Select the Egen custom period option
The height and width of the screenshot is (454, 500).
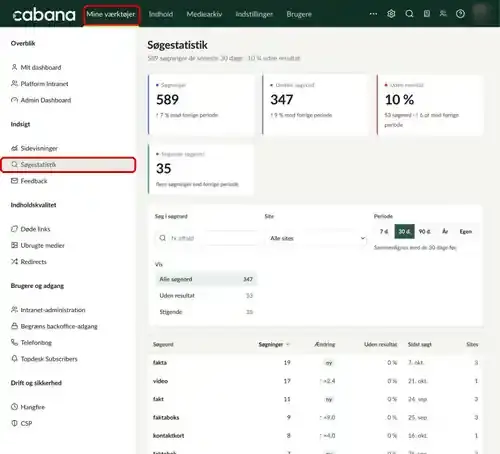466,231
